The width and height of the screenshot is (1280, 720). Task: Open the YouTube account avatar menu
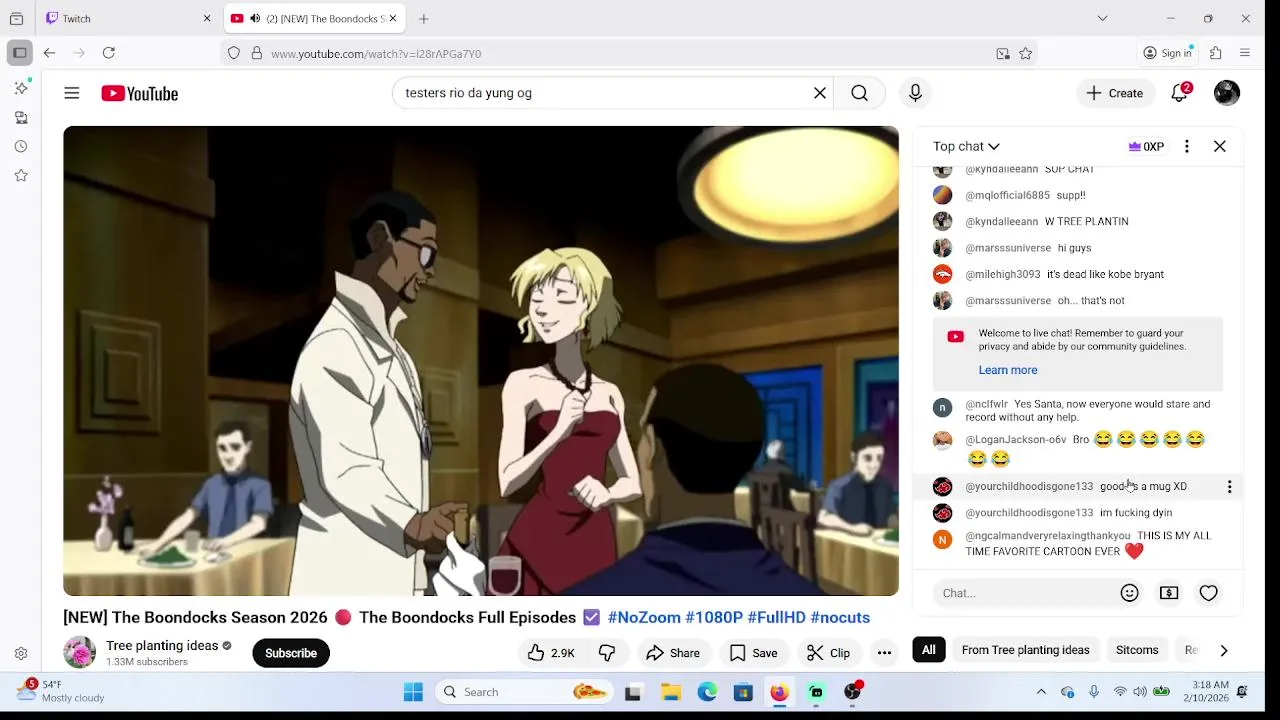click(x=1227, y=93)
